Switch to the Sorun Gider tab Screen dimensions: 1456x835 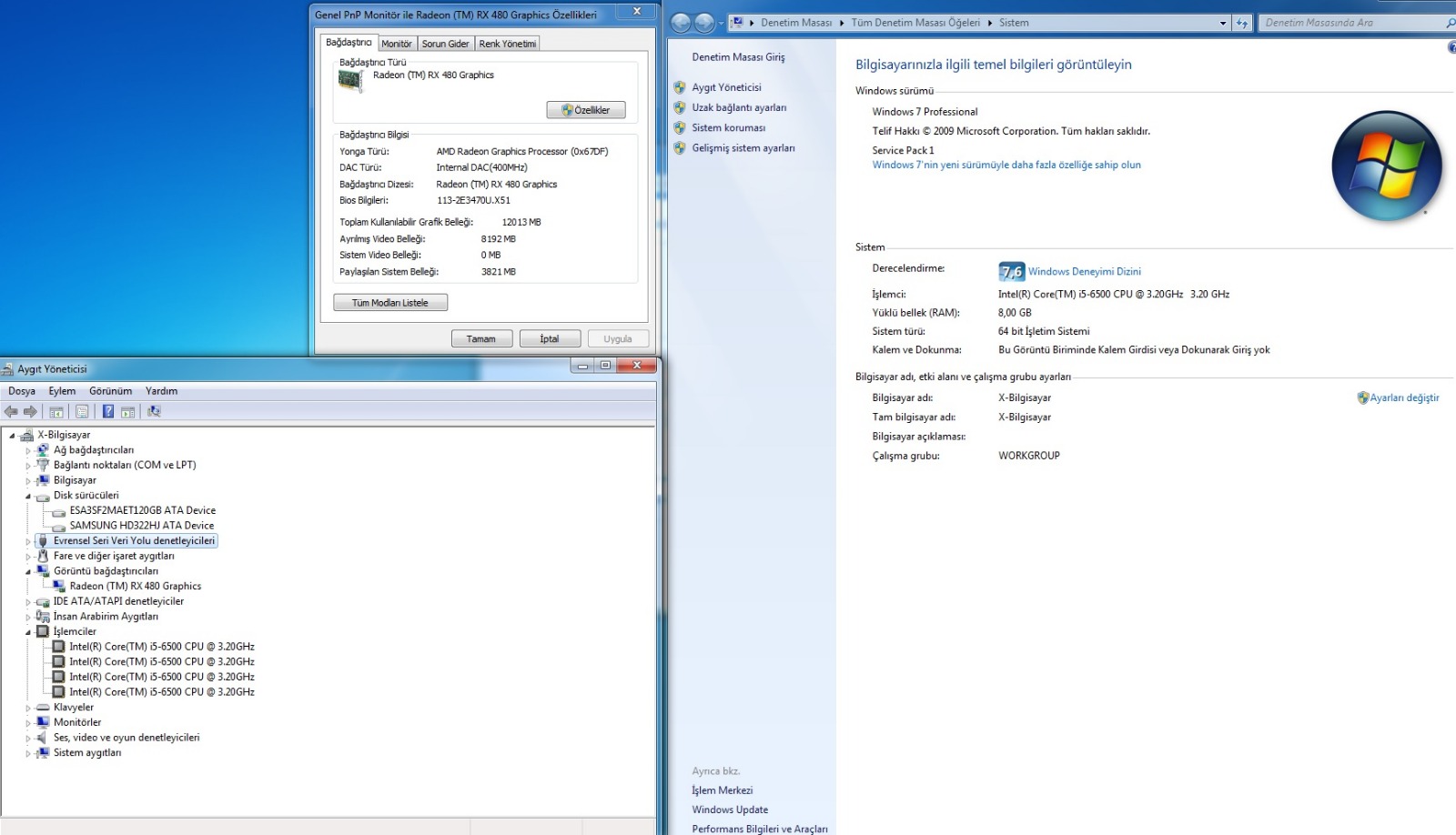pyautogui.click(x=446, y=44)
